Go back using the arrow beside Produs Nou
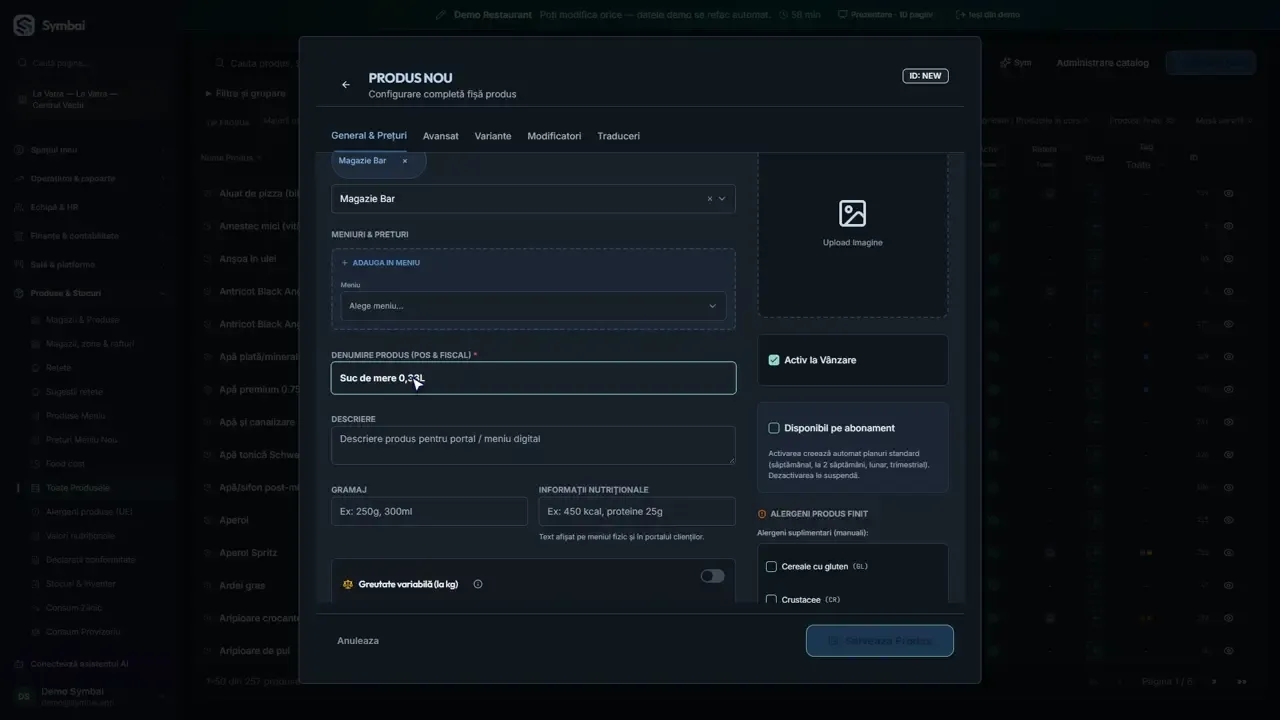Viewport: 1280px width, 720px height. pos(346,85)
